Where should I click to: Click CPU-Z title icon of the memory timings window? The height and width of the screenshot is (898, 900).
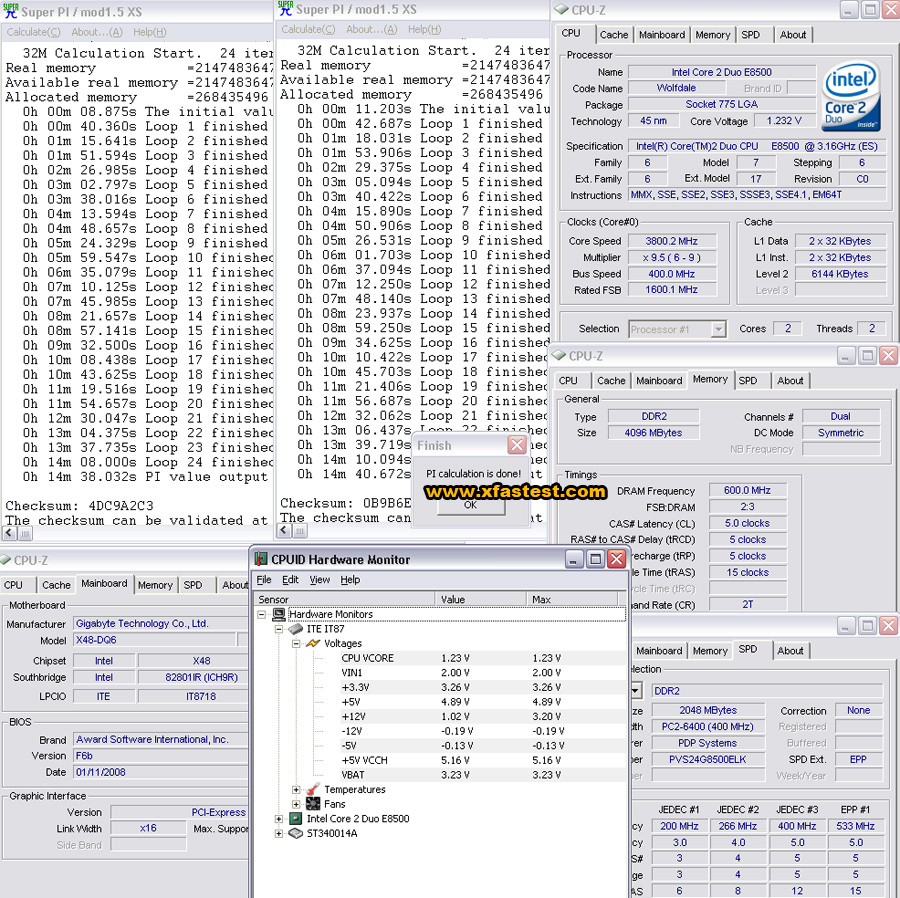tap(558, 356)
